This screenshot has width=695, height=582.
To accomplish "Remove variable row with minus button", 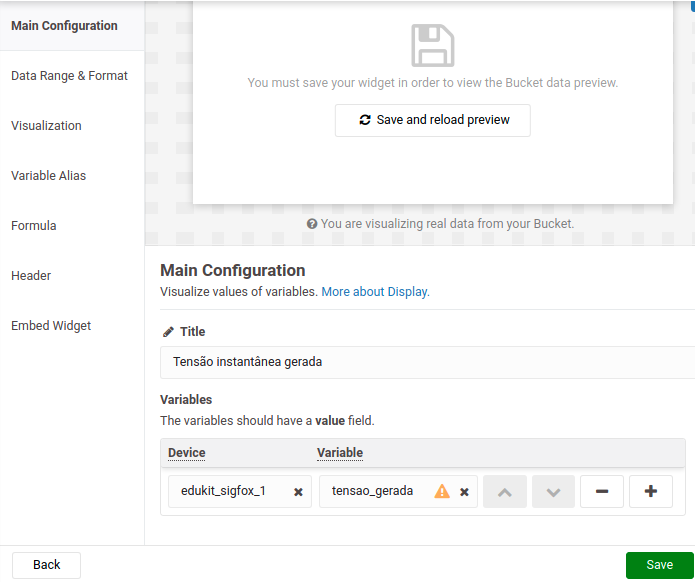I will pyautogui.click(x=602, y=491).
